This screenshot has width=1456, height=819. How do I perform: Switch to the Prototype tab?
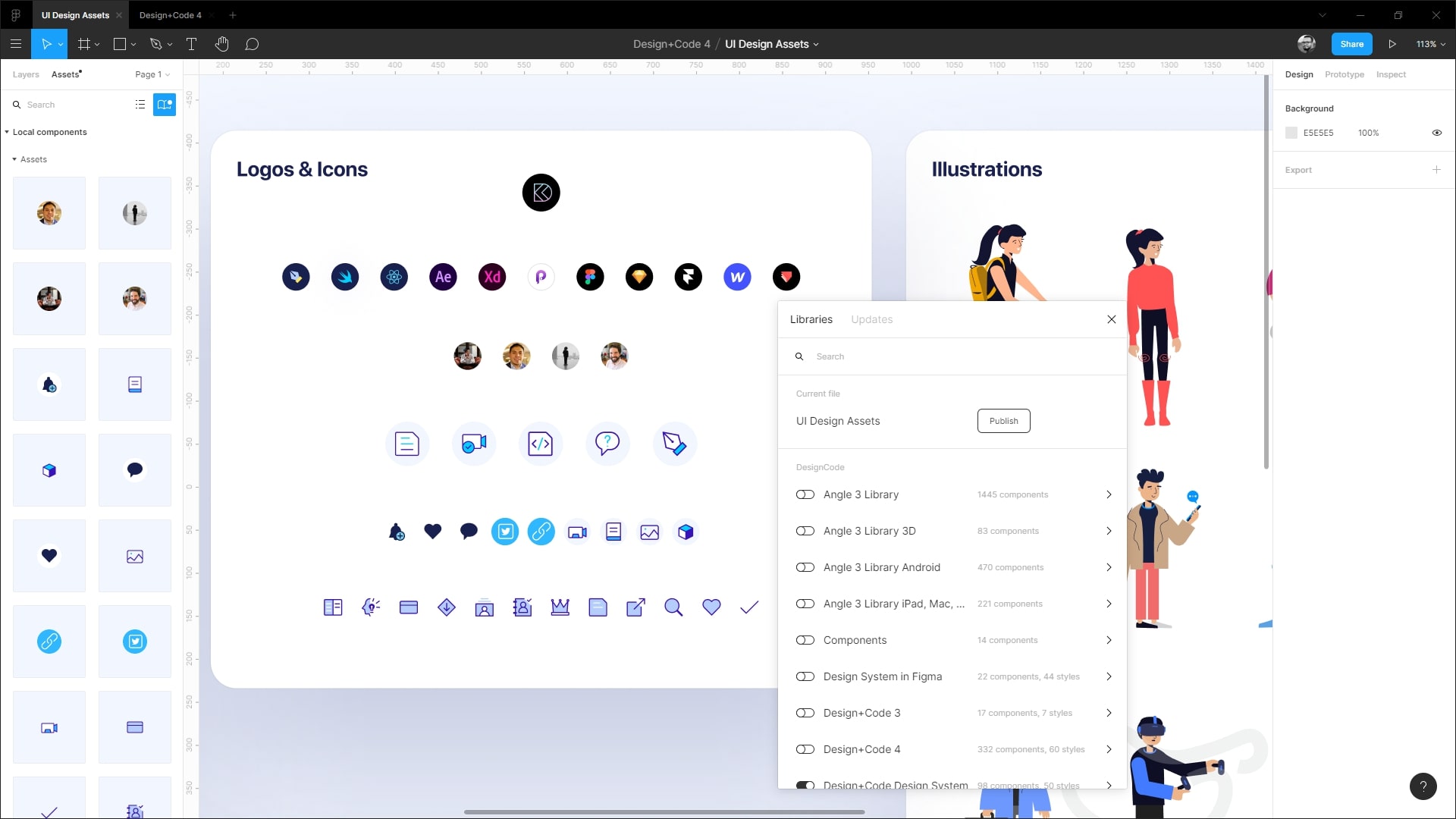(x=1344, y=74)
